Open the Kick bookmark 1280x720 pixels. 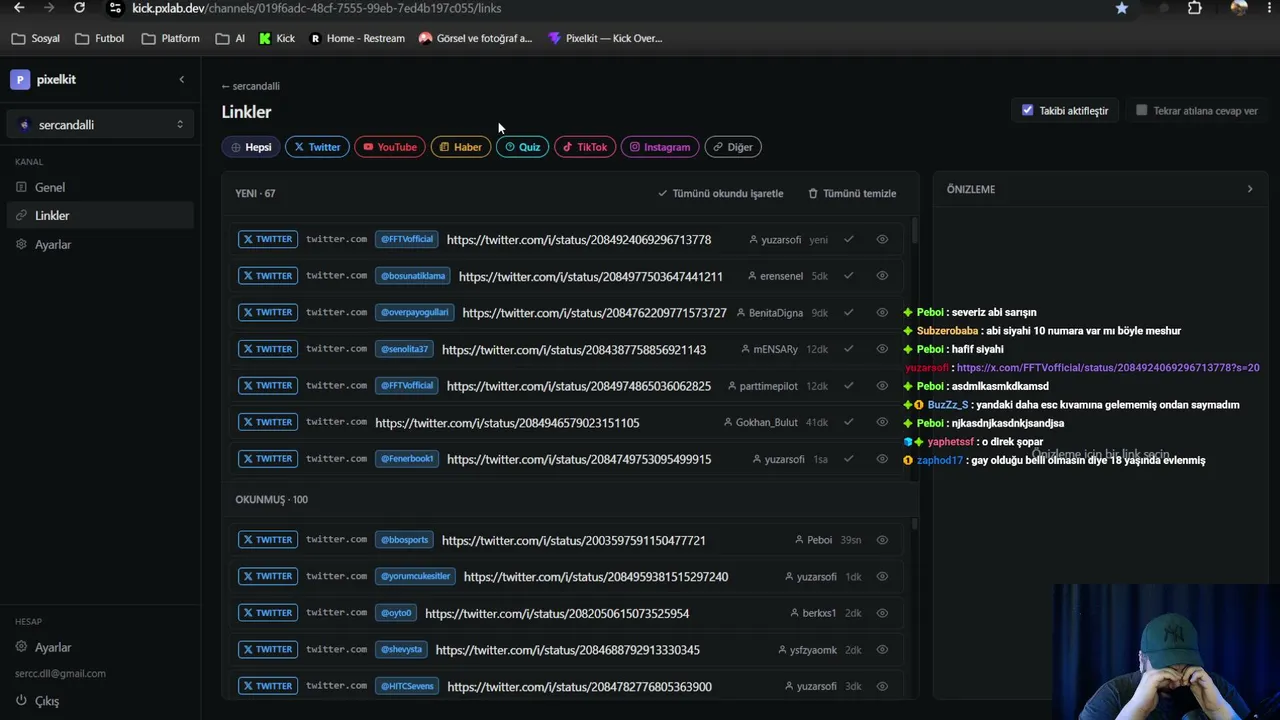[277, 39]
